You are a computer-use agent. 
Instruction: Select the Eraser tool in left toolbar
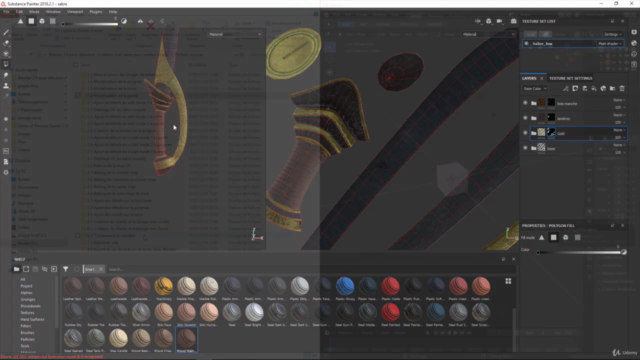click(6, 43)
